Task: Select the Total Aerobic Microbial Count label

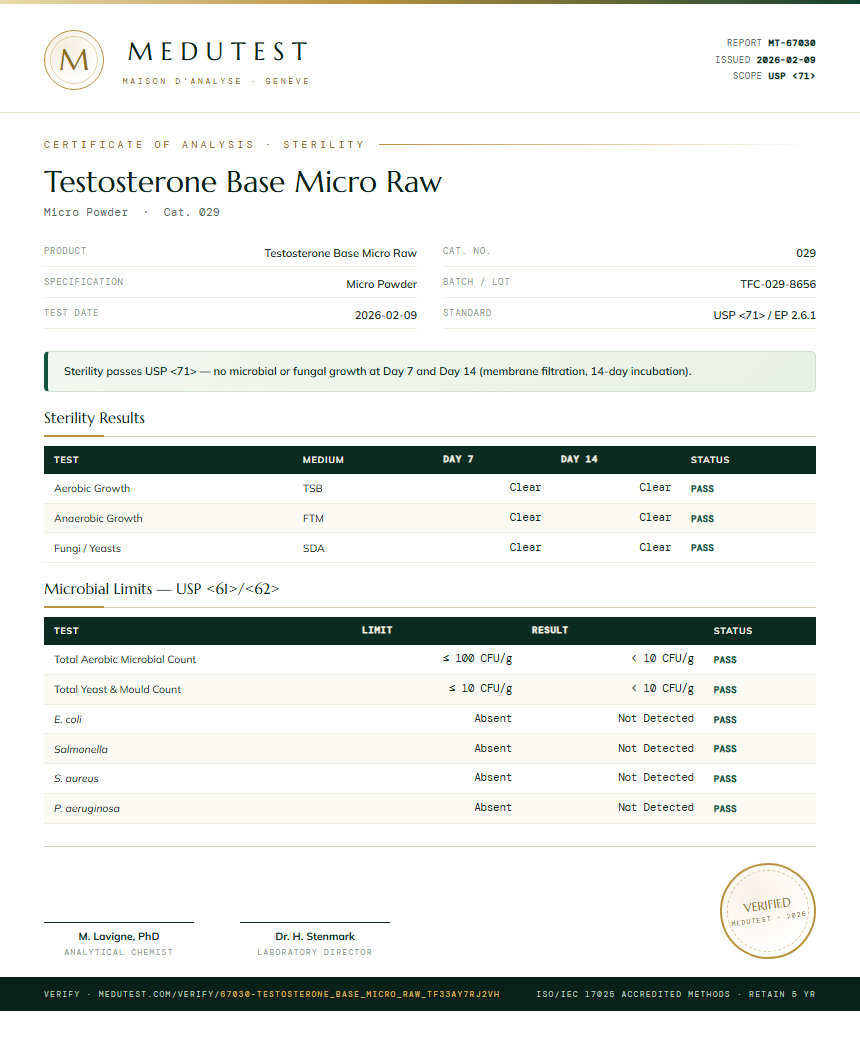Action: [x=125, y=659]
